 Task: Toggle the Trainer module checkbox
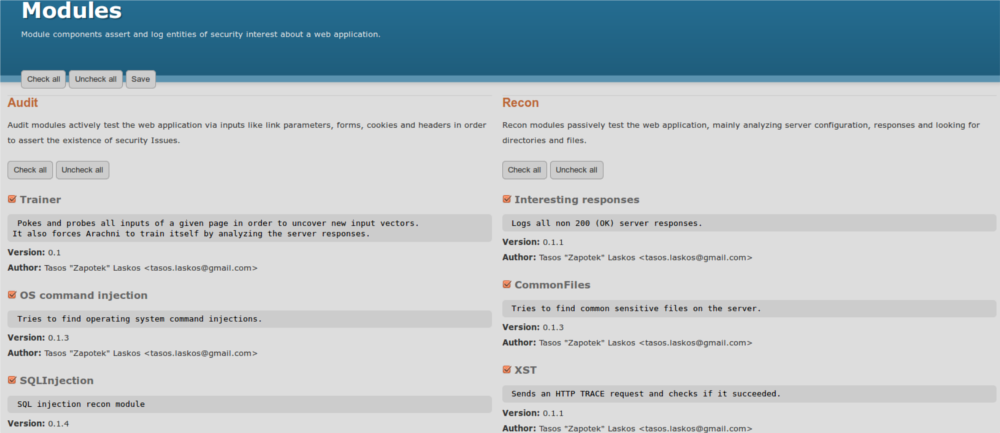[12, 200]
